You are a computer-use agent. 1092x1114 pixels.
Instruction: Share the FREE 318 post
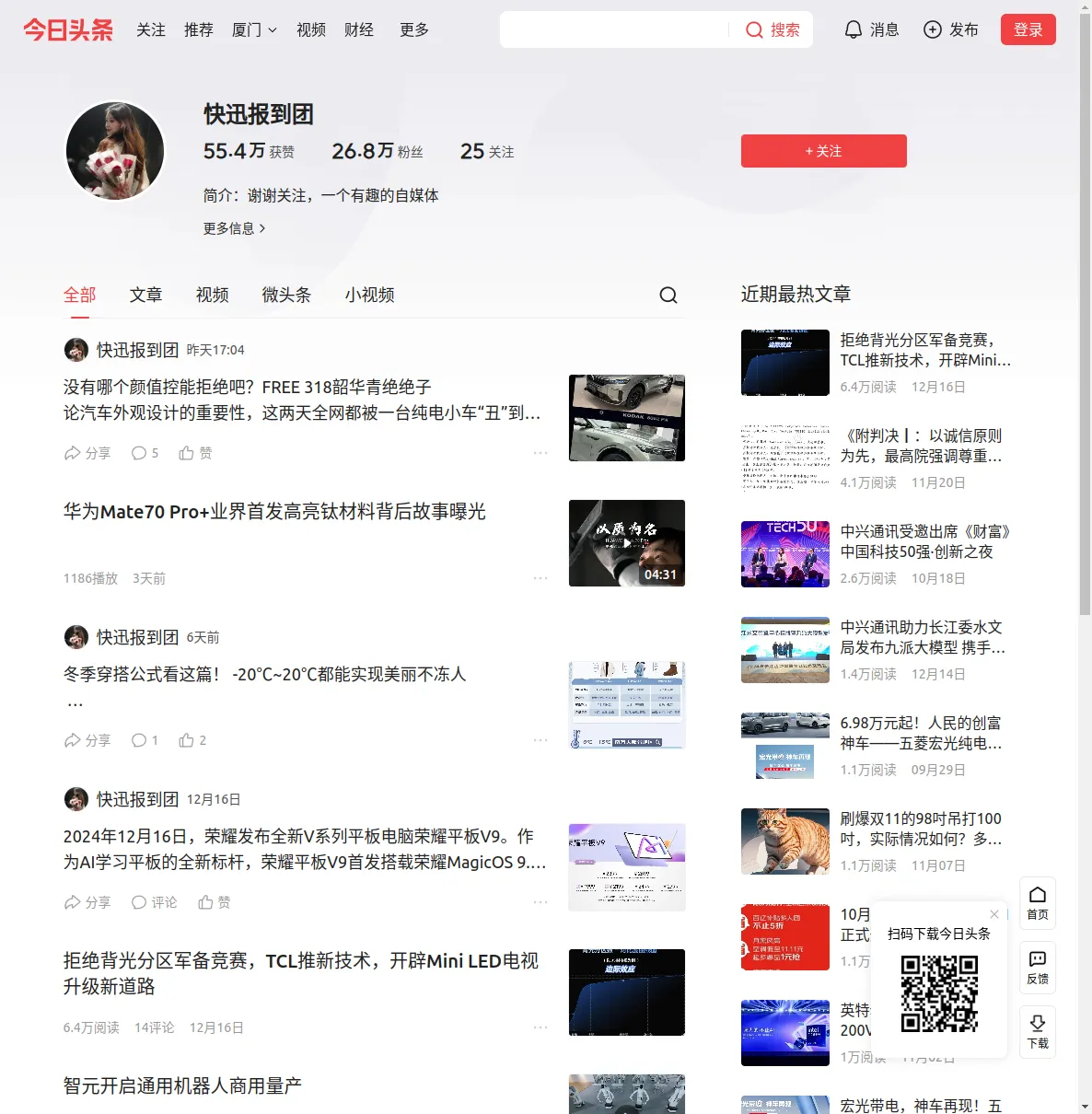[87, 453]
